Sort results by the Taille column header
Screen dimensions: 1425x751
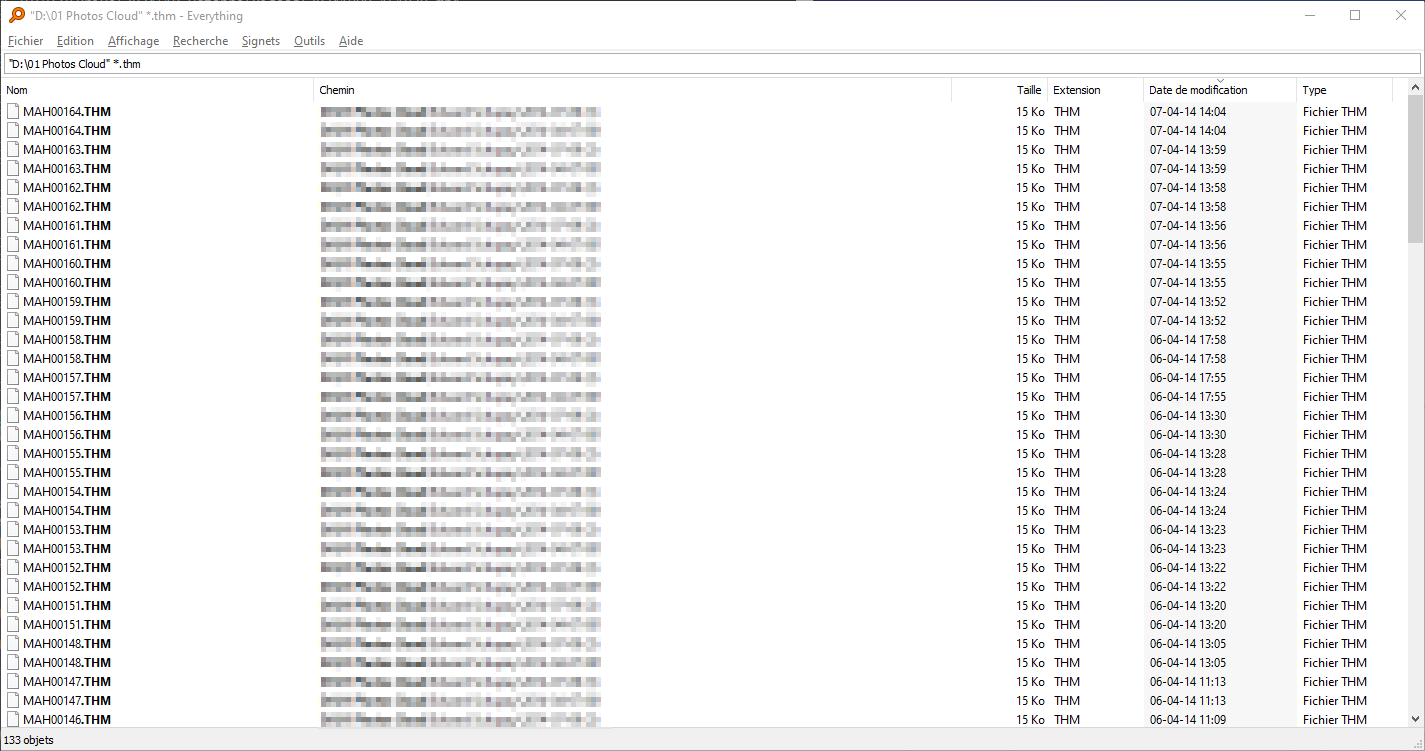1028,90
